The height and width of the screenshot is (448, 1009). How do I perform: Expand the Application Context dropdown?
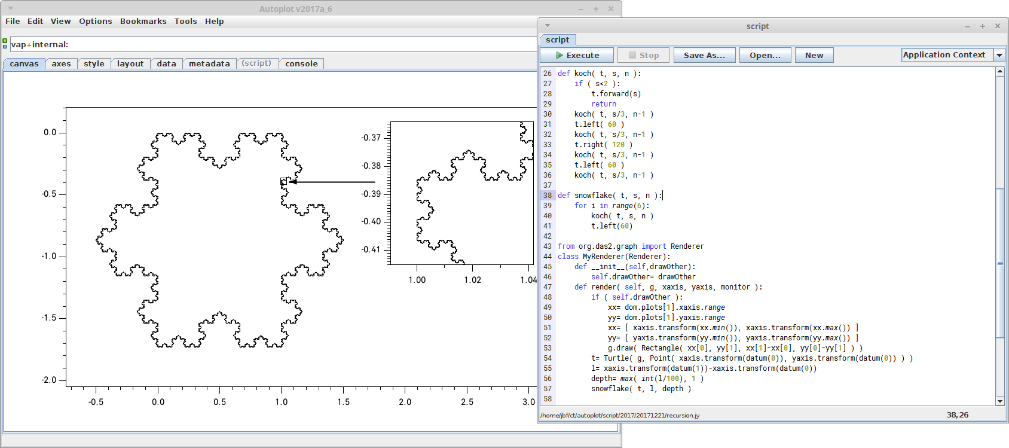coord(999,56)
